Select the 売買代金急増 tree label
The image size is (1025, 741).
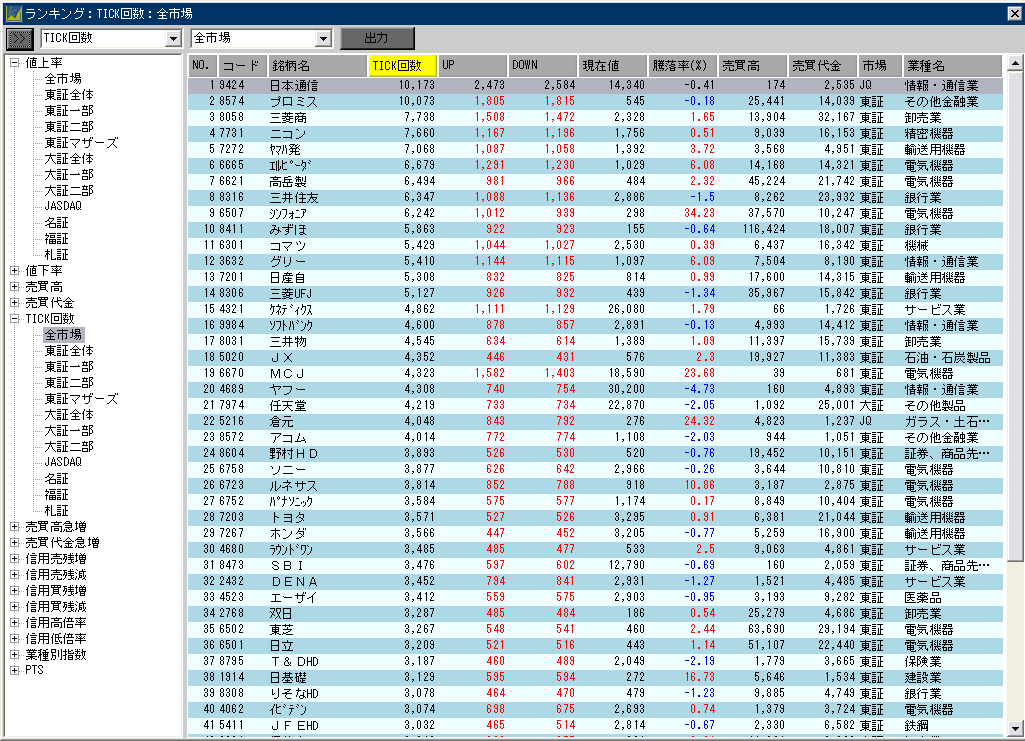tap(62, 543)
